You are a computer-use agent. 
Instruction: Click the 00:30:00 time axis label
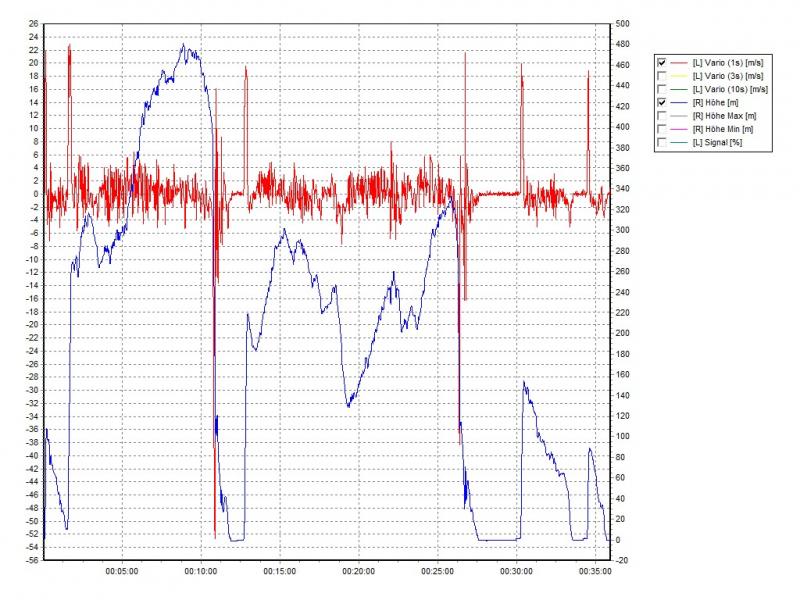click(x=516, y=572)
